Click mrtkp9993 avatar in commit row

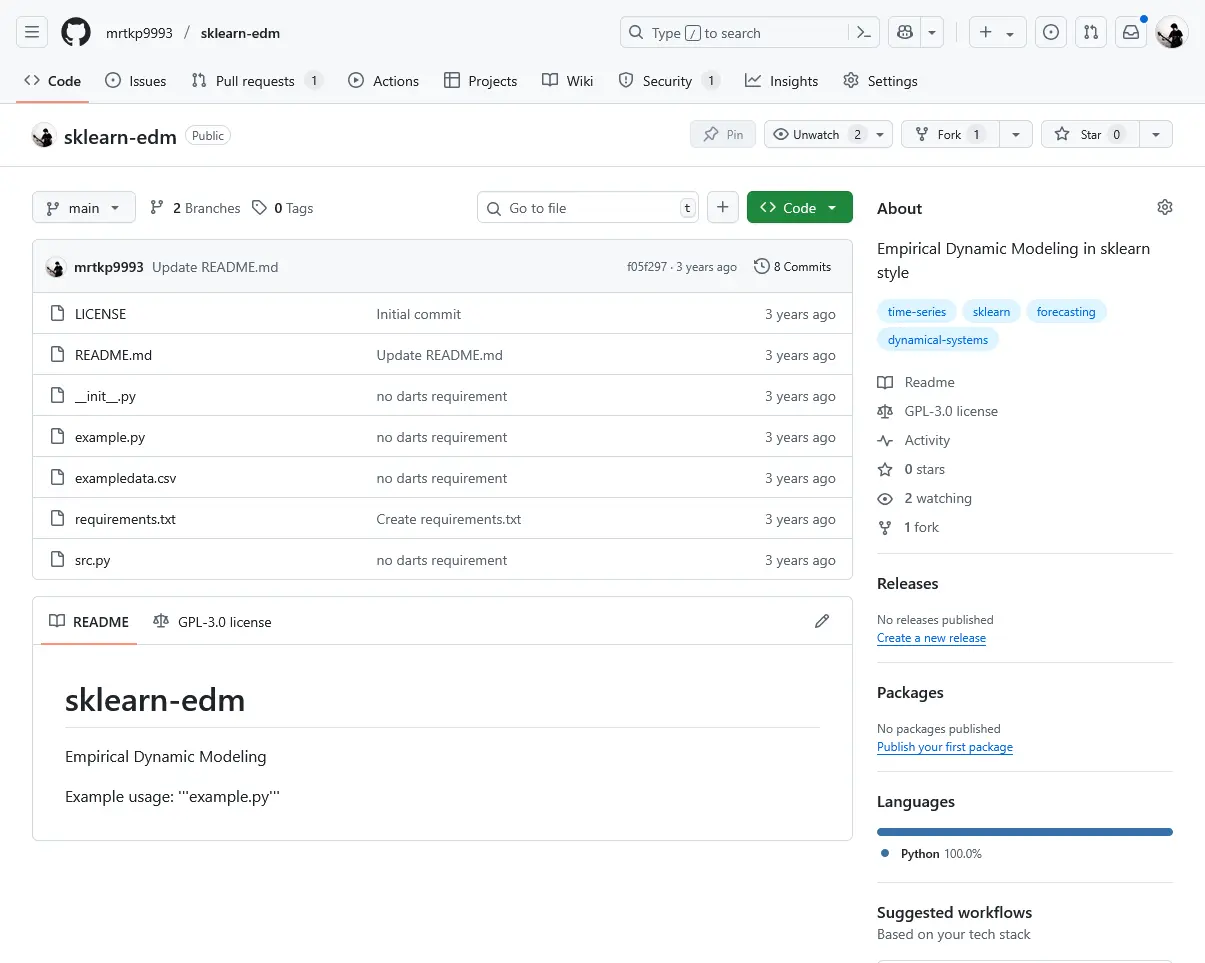coord(56,267)
